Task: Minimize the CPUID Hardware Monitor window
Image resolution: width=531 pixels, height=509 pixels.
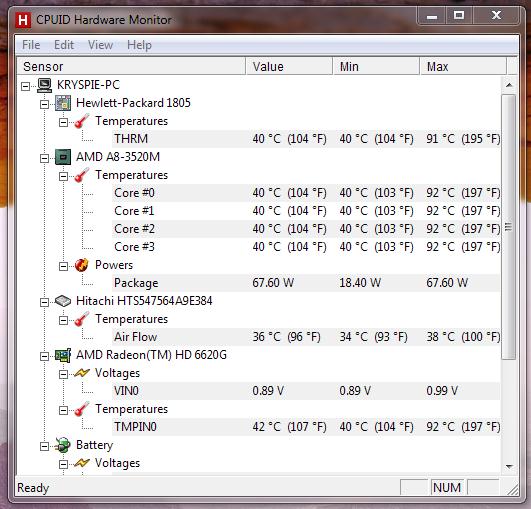Action: [432, 16]
